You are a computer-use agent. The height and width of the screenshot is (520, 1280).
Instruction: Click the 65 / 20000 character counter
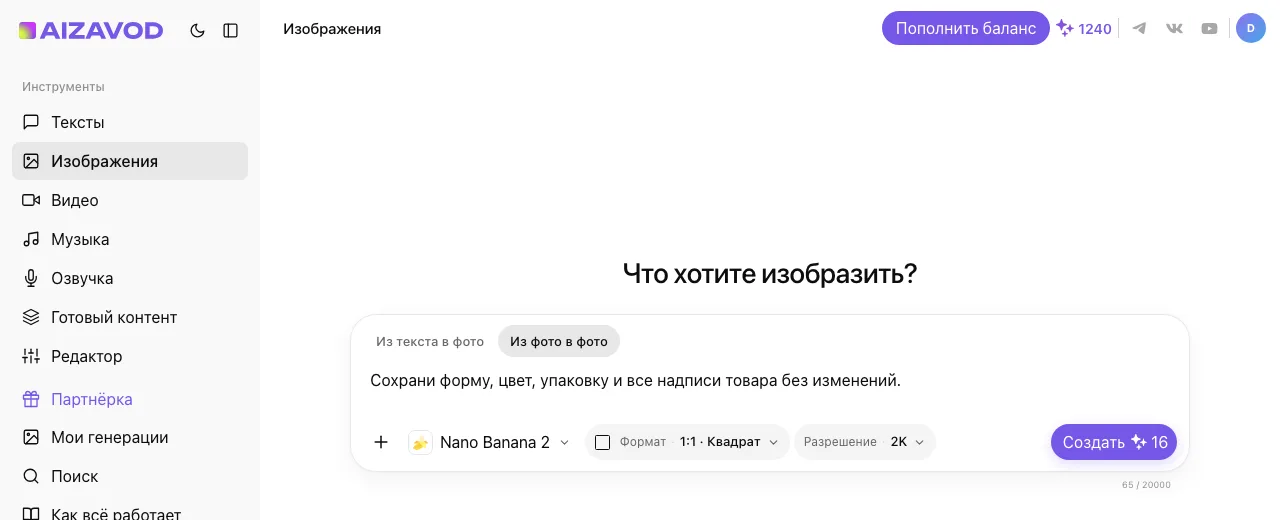pyautogui.click(x=1146, y=485)
